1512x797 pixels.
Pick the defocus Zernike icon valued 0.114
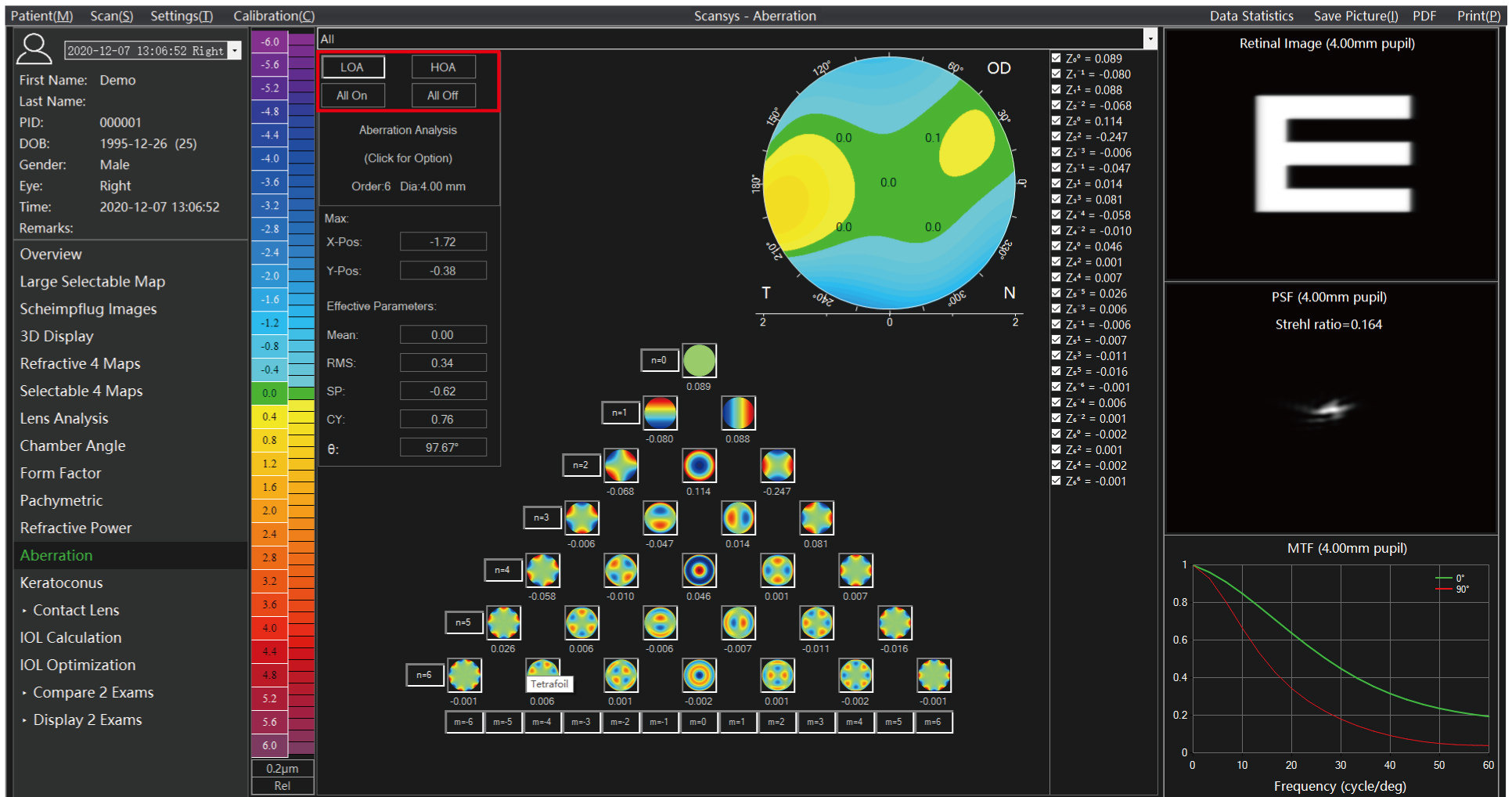(x=699, y=465)
